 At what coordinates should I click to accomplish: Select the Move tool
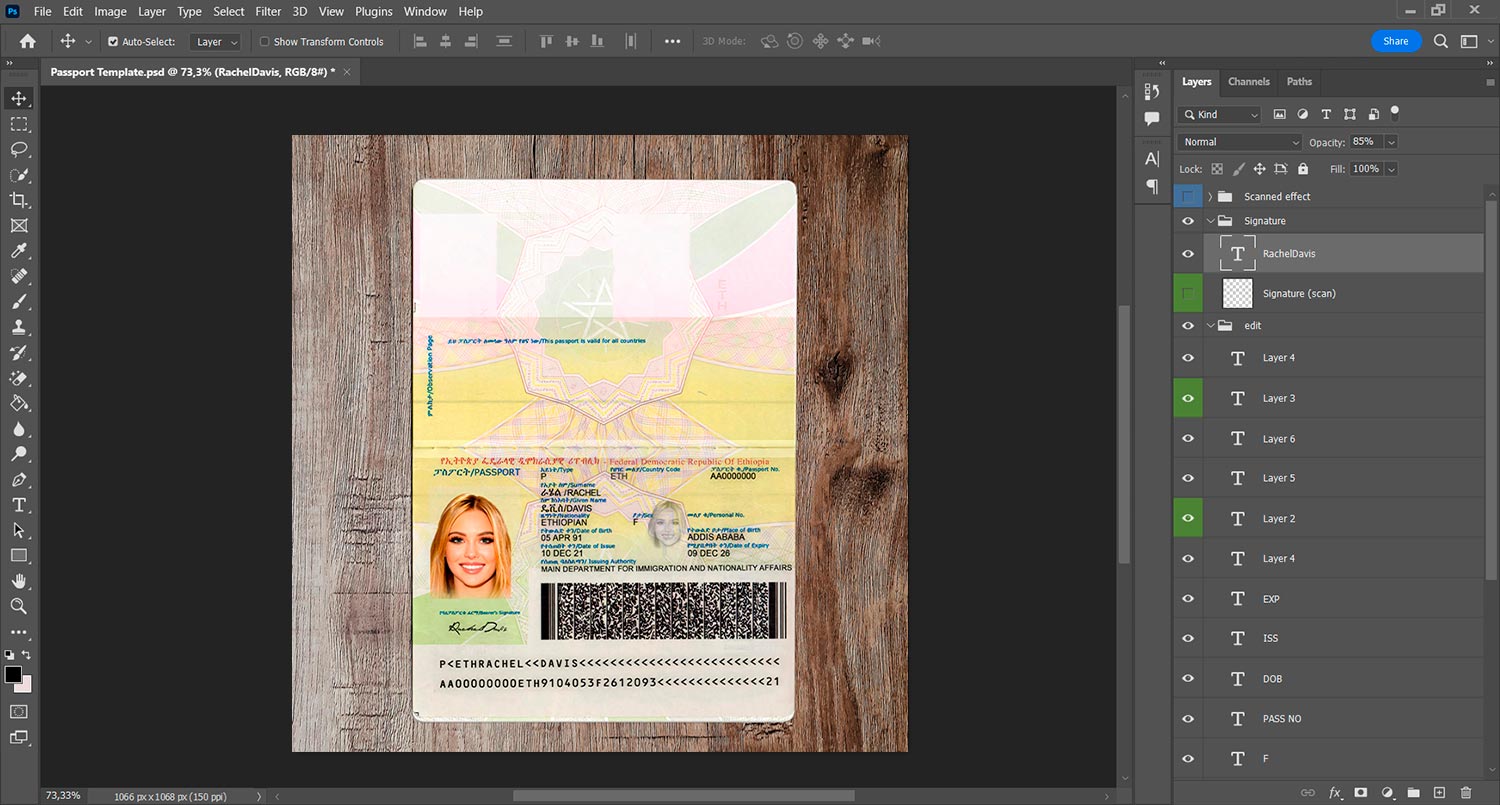pyautogui.click(x=19, y=98)
